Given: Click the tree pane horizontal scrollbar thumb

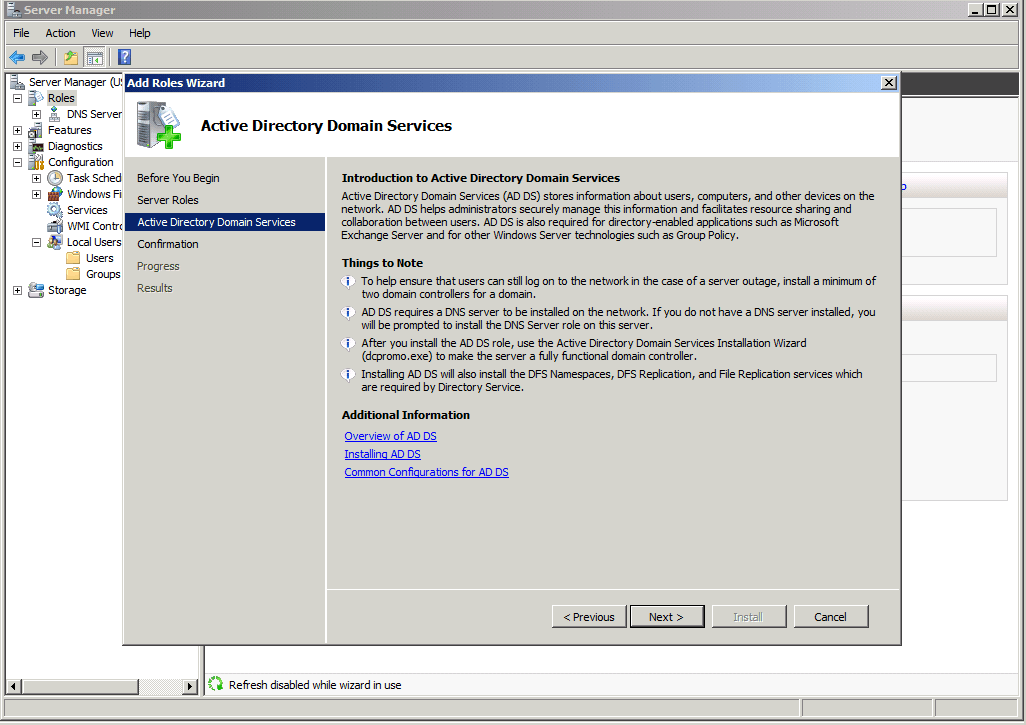Looking at the screenshot, I should tap(80, 686).
